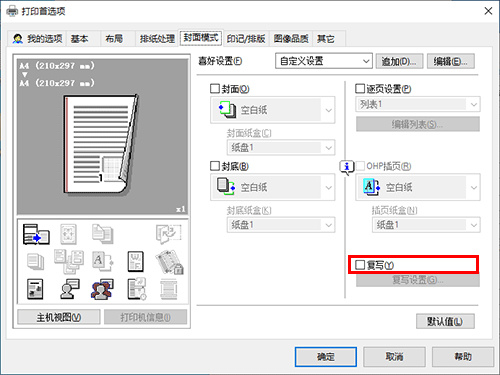500x375 pixels.
Task: Click the greyed dashed folded-page icon
Action: coord(169,234)
